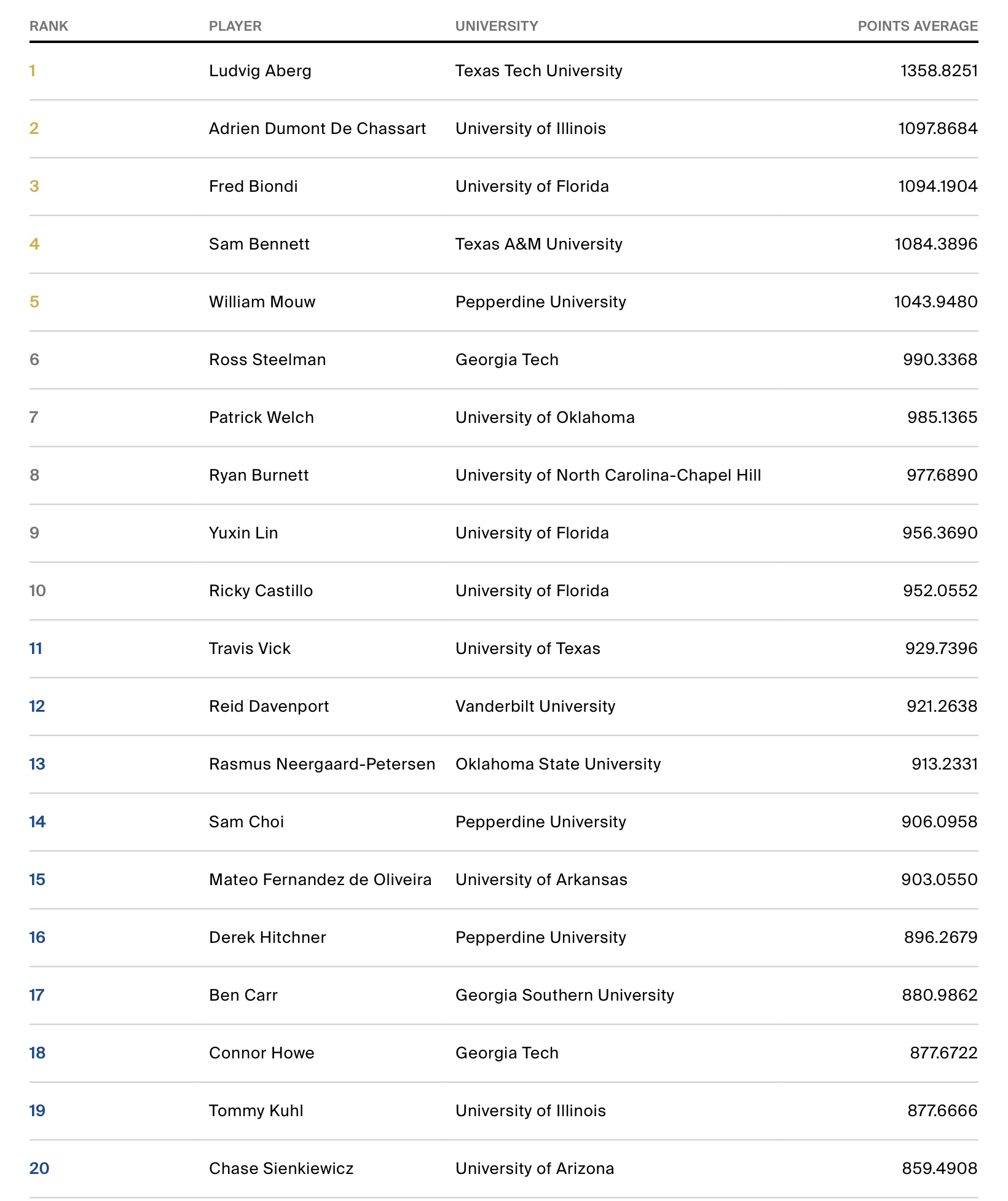Select Chase Sienkiewicz in rank 20

tap(281, 1168)
